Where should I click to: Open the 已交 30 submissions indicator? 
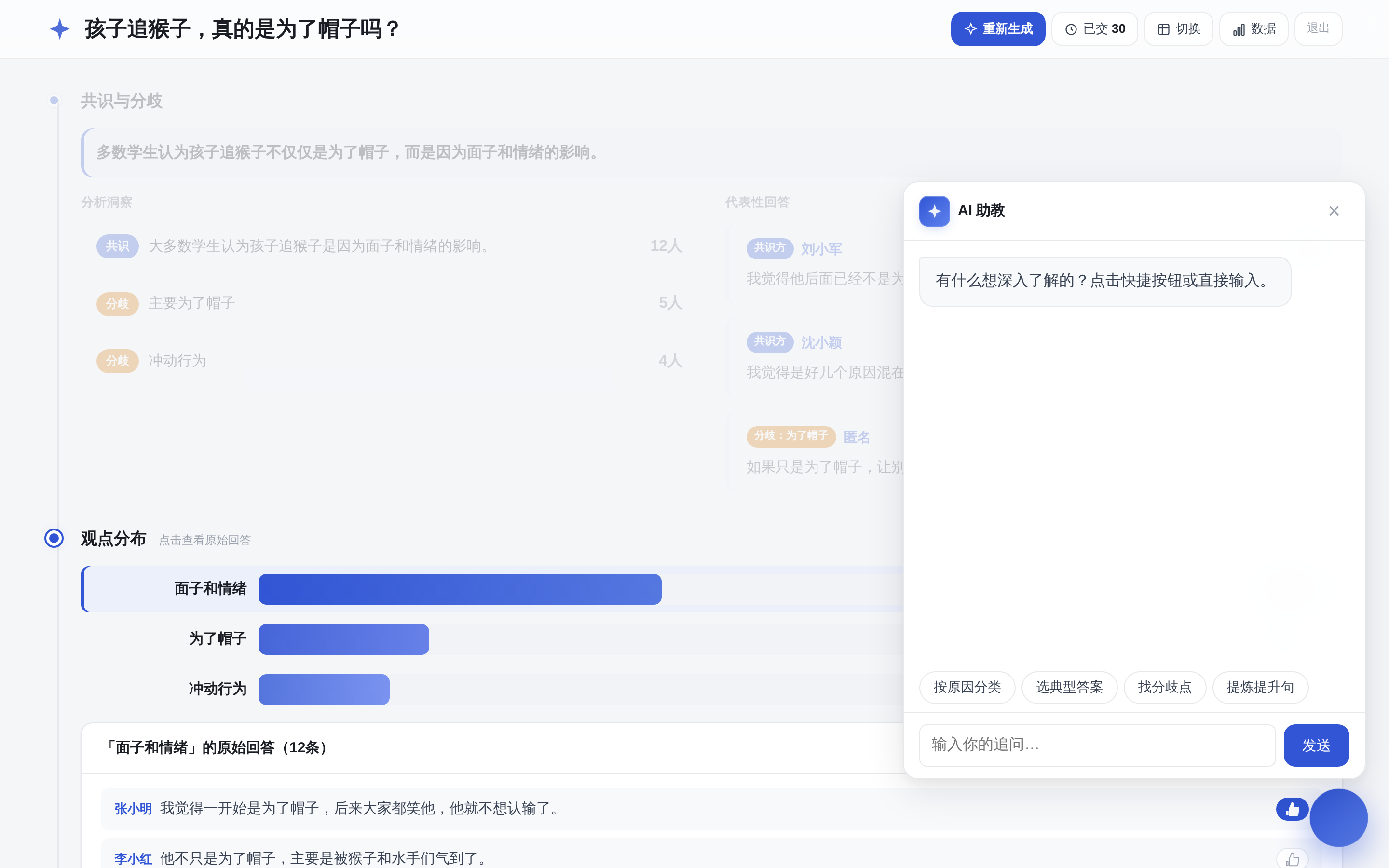click(1094, 29)
